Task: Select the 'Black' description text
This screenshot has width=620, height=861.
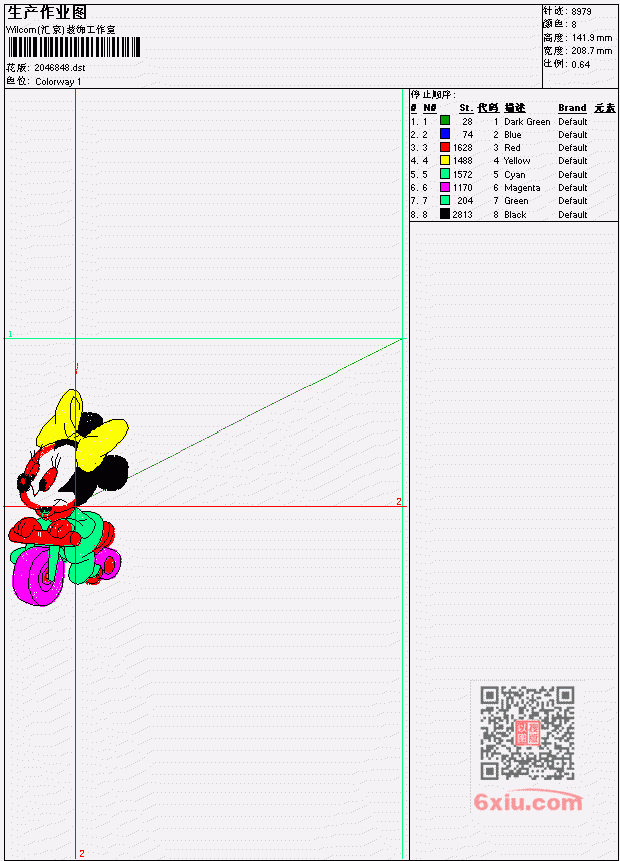Action: coord(515,215)
